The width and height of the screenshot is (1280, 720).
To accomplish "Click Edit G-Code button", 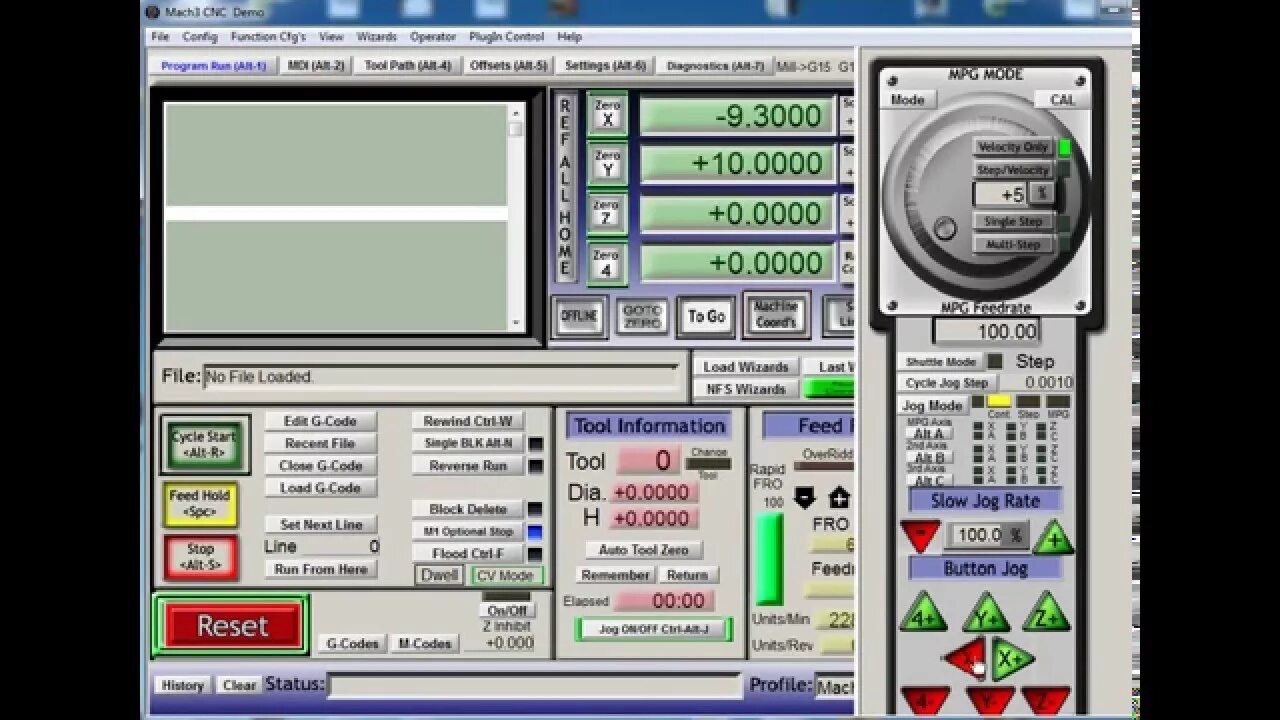I will click(x=320, y=421).
